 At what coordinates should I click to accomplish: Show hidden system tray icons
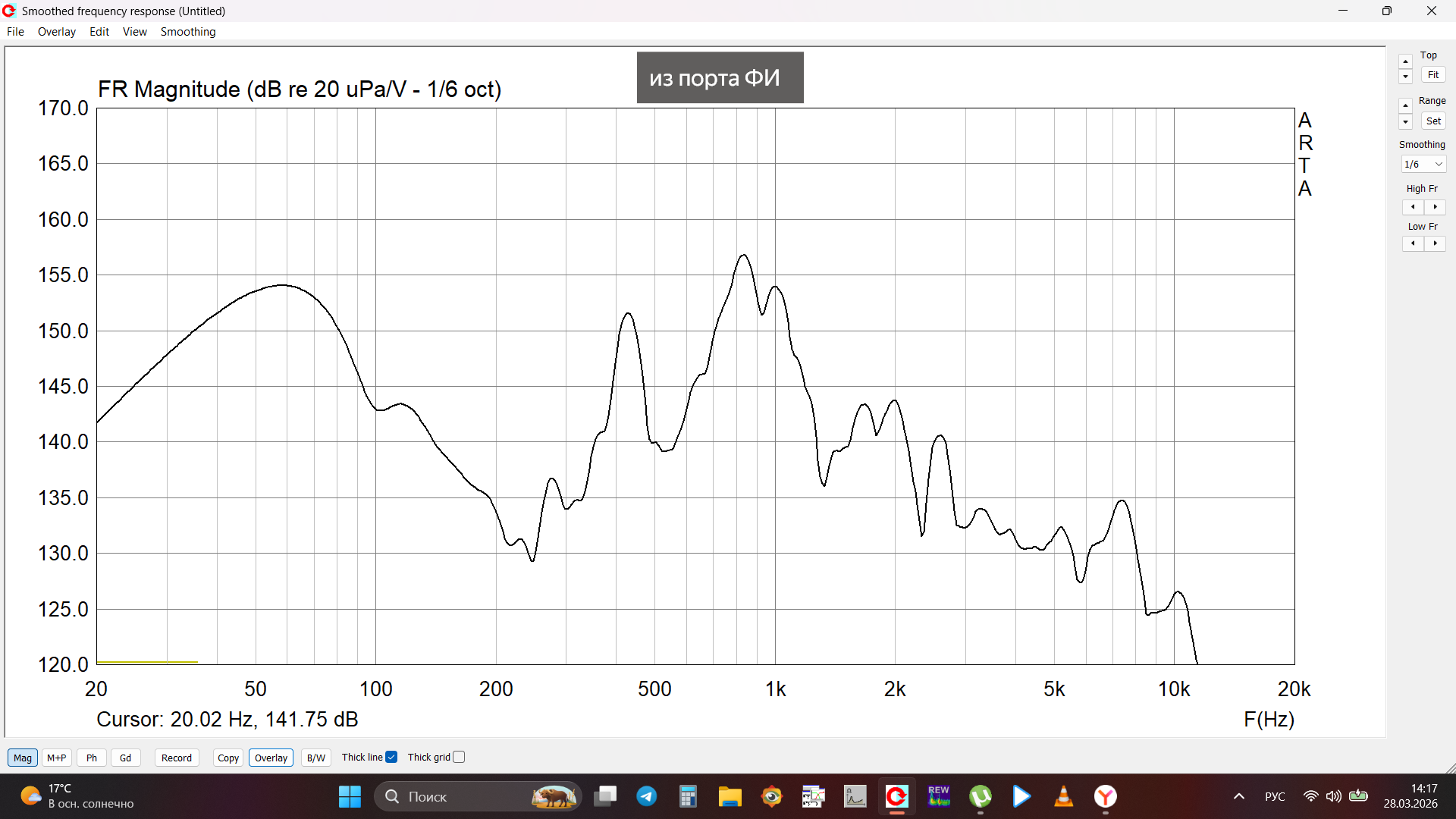1238,796
